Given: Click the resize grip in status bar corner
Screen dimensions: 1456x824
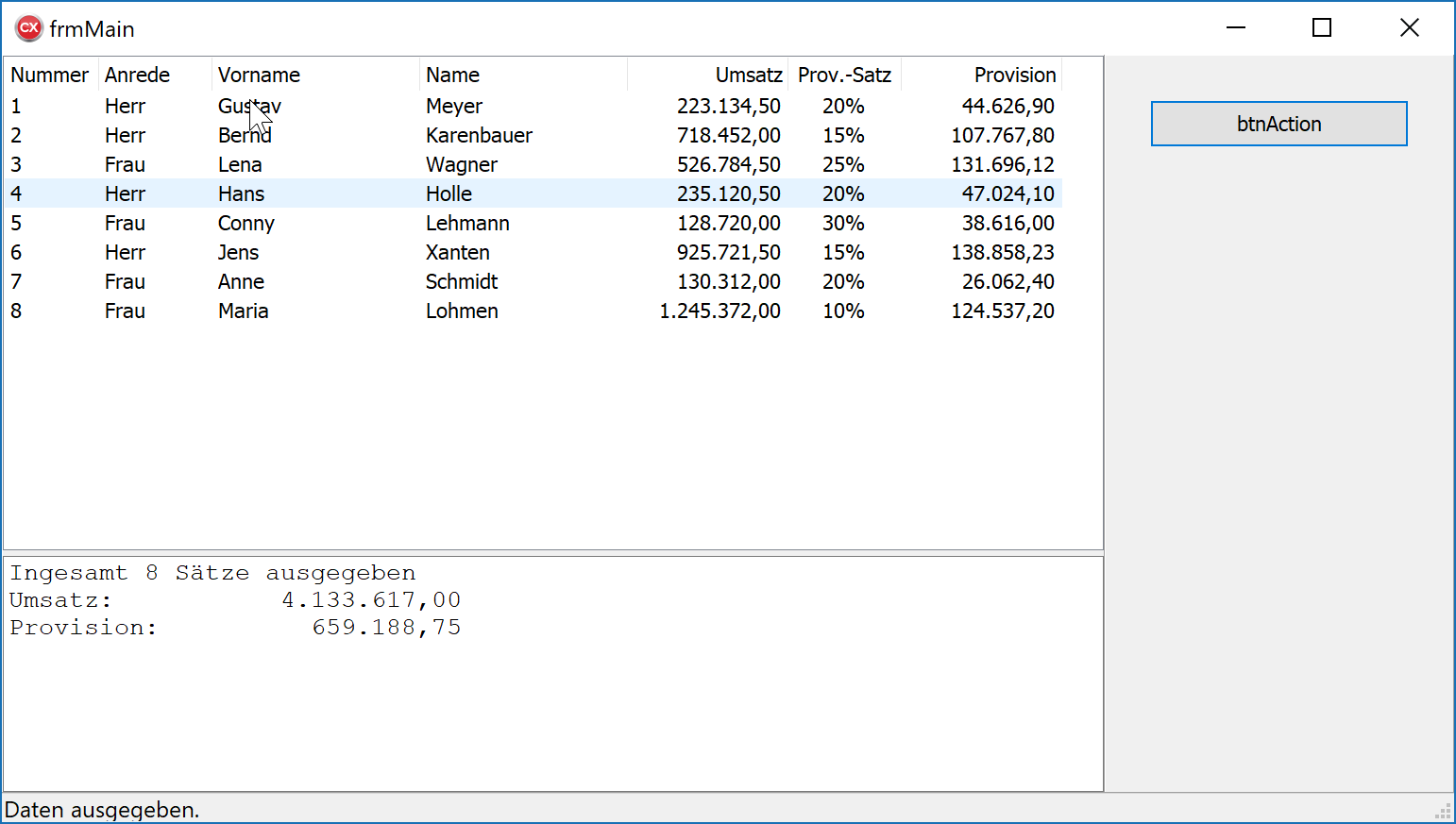Looking at the screenshot, I should 1443,812.
